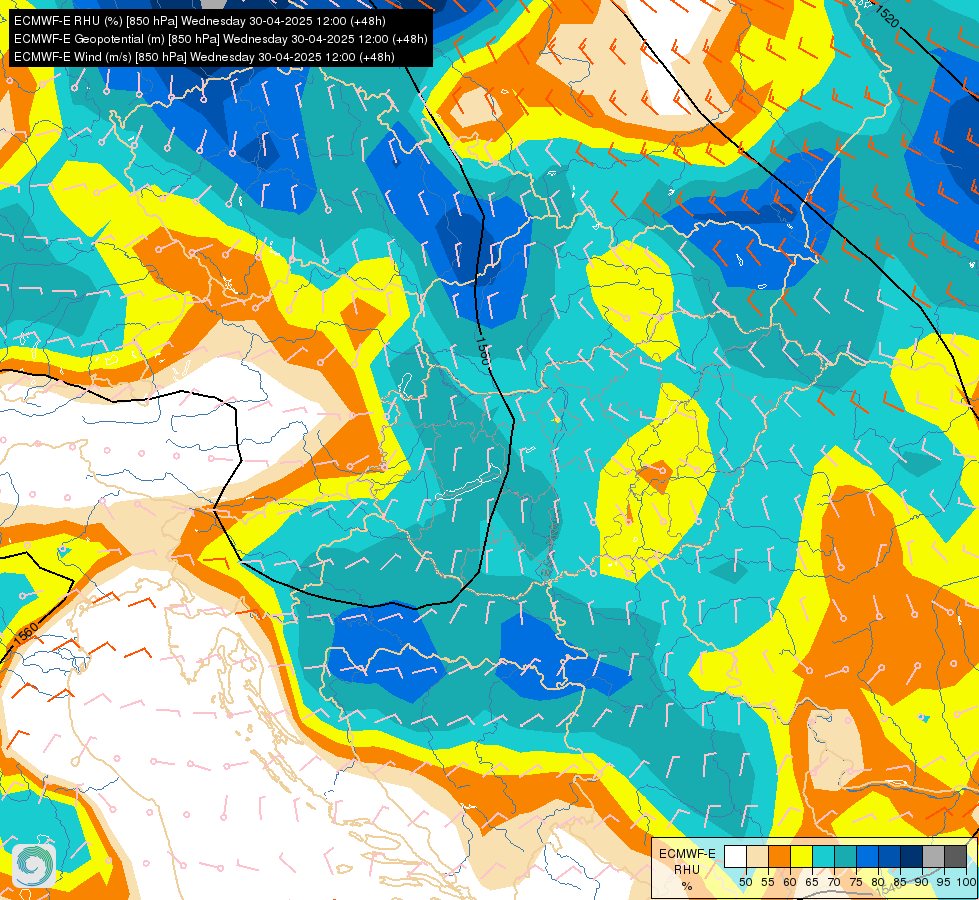The height and width of the screenshot is (900, 979).
Task: Click the '70' legend tick label
Action: coord(834,882)
